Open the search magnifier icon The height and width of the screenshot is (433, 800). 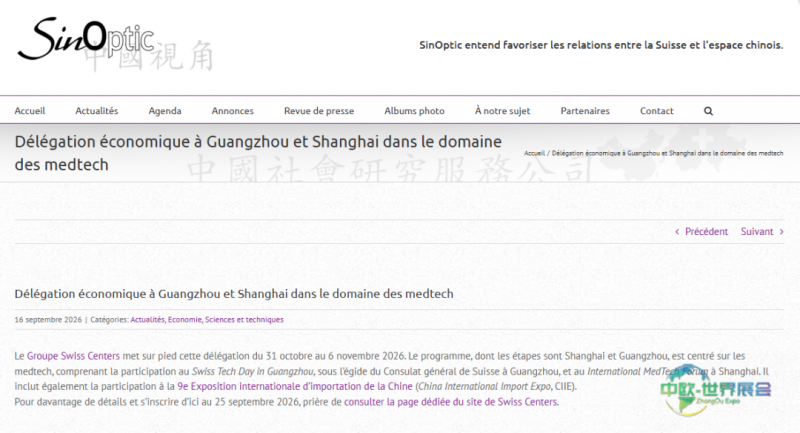click(x=708, y=111)
